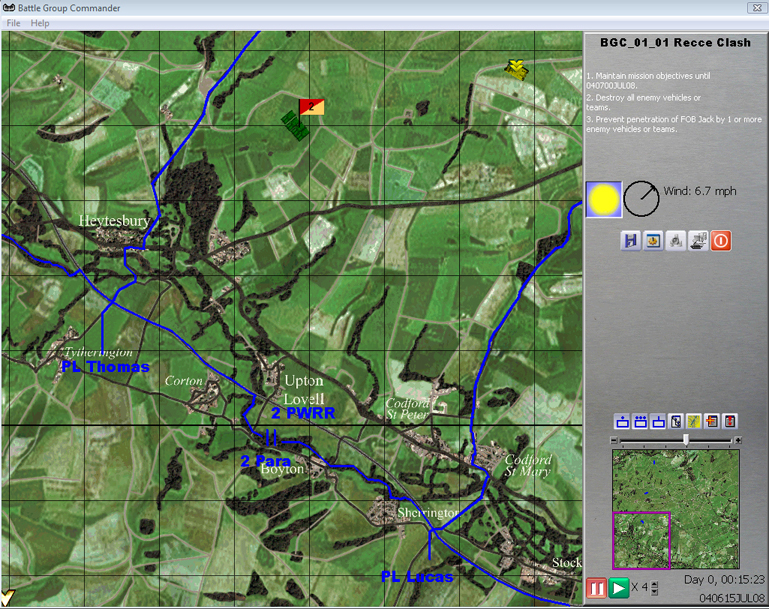Click the single-dot unit symbol icon
Viewport: 769px width, 609px height.
pos(622,422)
